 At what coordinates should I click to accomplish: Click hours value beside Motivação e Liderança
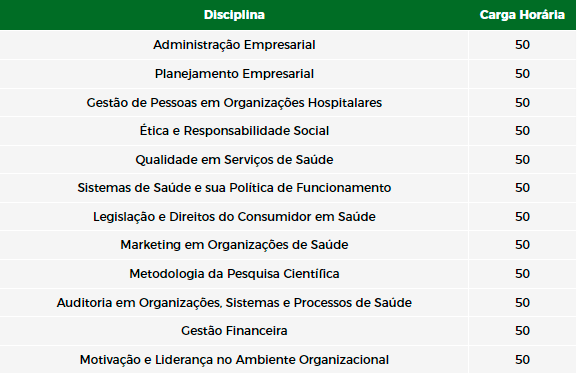point(522,360)
